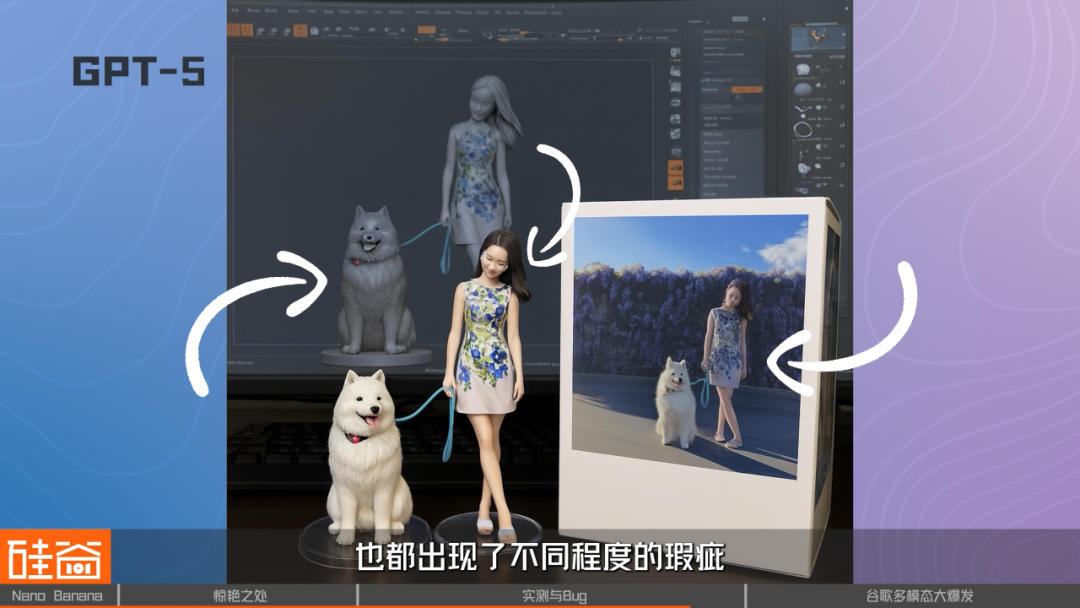Image resolution: width=1080 pixels, height=608 pixels.
Task: Select the ring-shaped tool thumbnail
Action: click(x=802, y=129)
